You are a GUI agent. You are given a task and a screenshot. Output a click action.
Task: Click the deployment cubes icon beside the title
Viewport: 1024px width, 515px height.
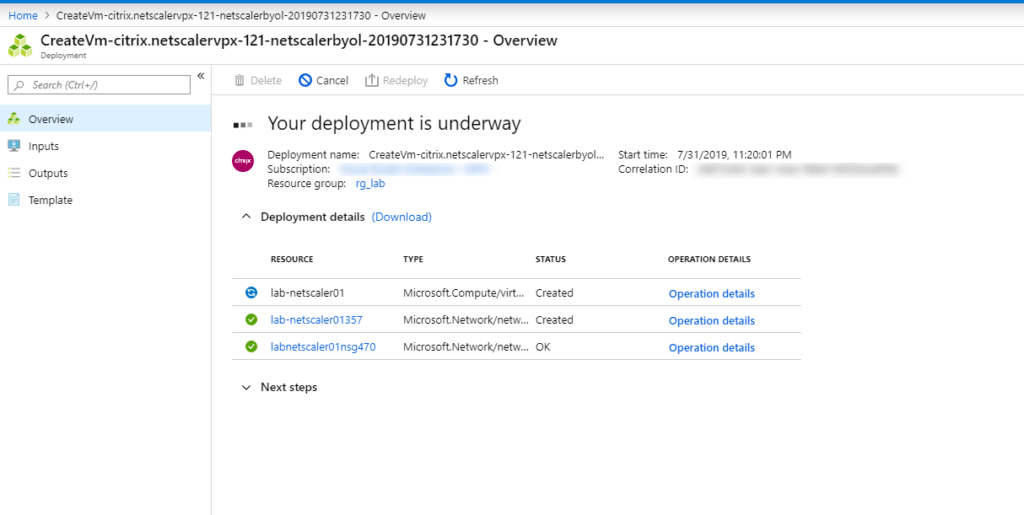click(x=20, y=46)
